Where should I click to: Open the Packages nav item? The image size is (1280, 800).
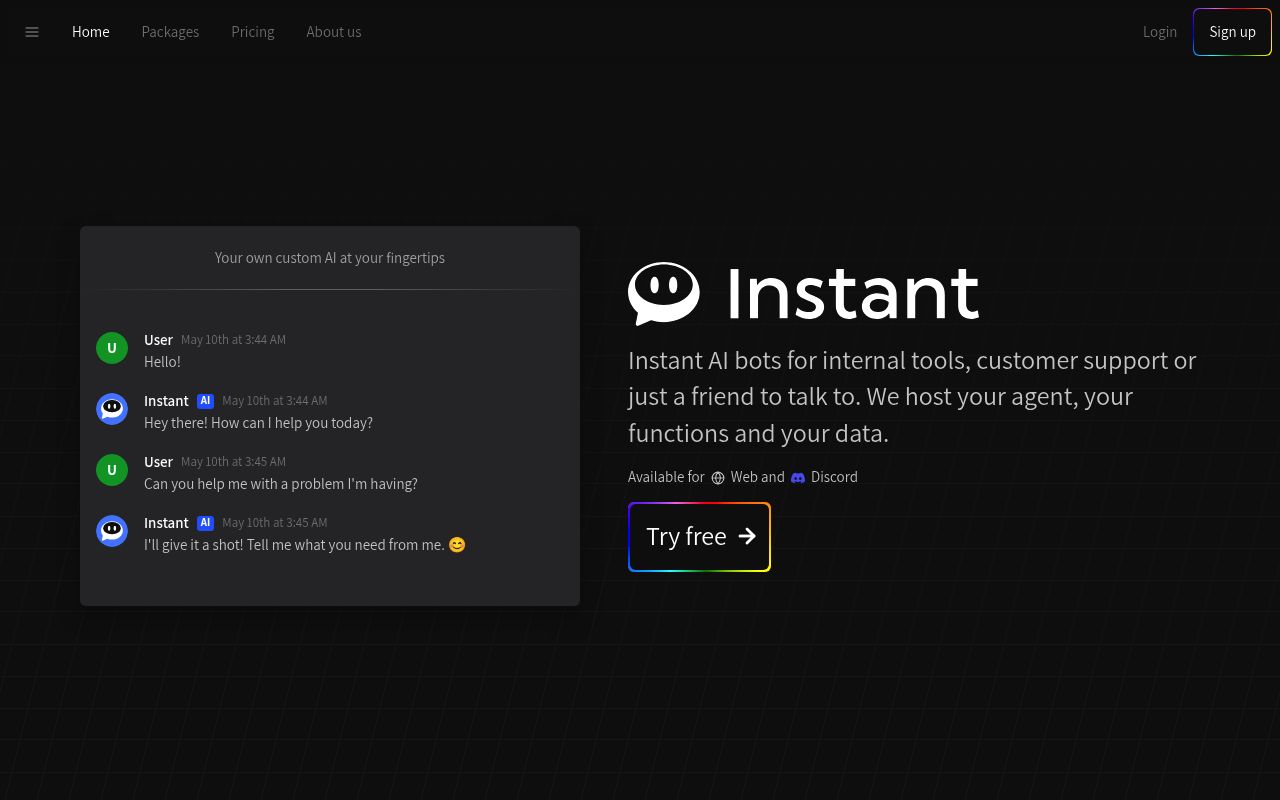pos(170,32)
